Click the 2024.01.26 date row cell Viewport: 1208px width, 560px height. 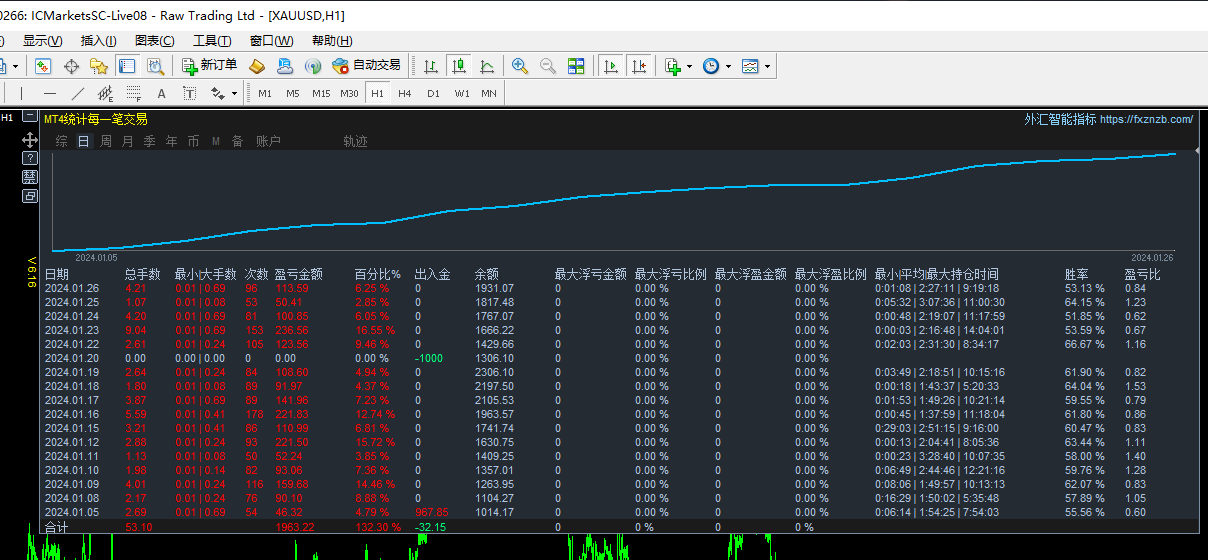click(71, 288)
